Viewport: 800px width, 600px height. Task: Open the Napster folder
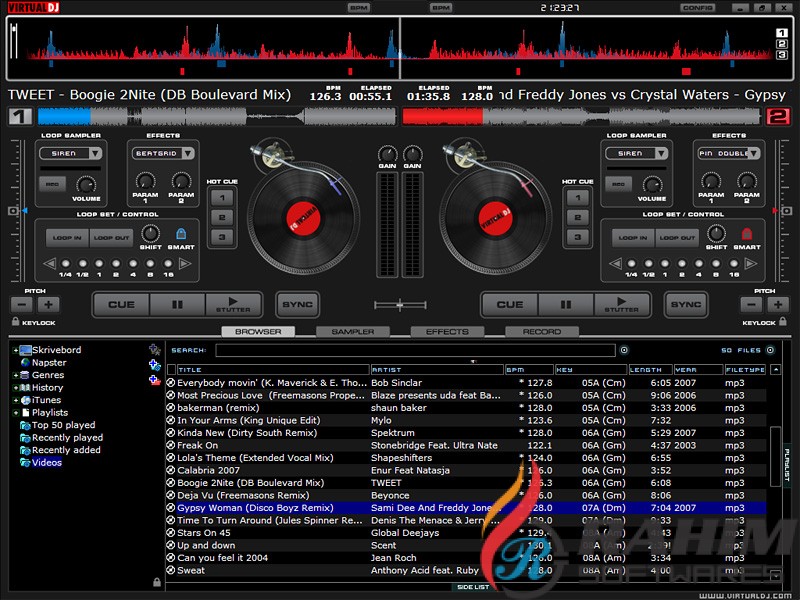49,363
